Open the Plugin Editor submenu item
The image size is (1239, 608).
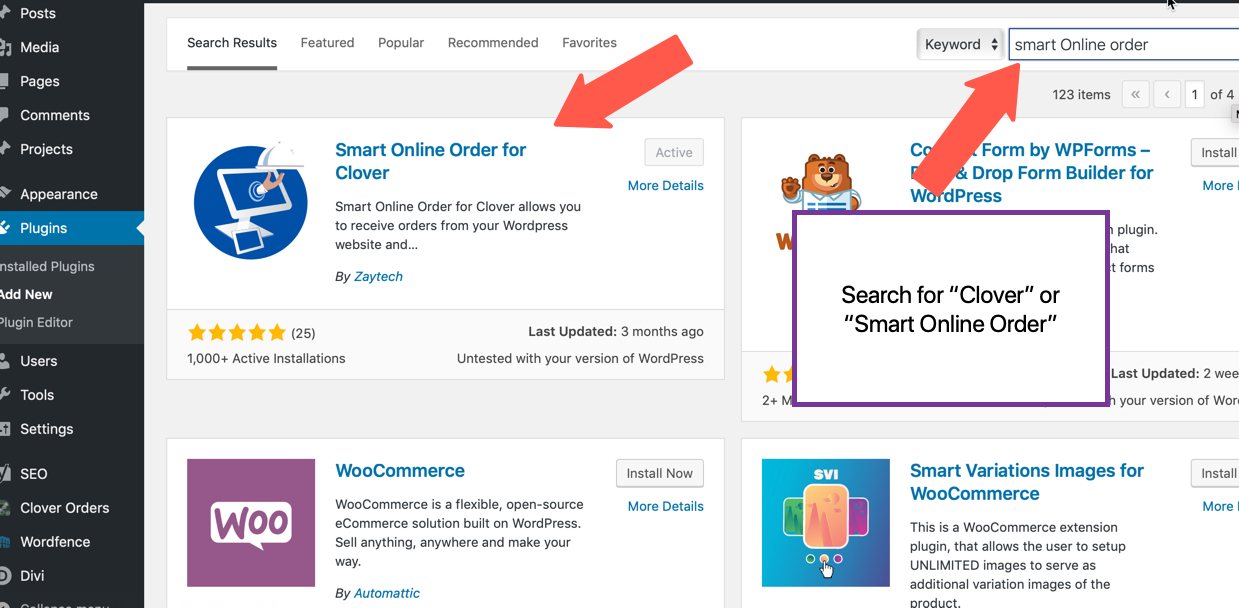pyautogui.click(x=36, y=322)
